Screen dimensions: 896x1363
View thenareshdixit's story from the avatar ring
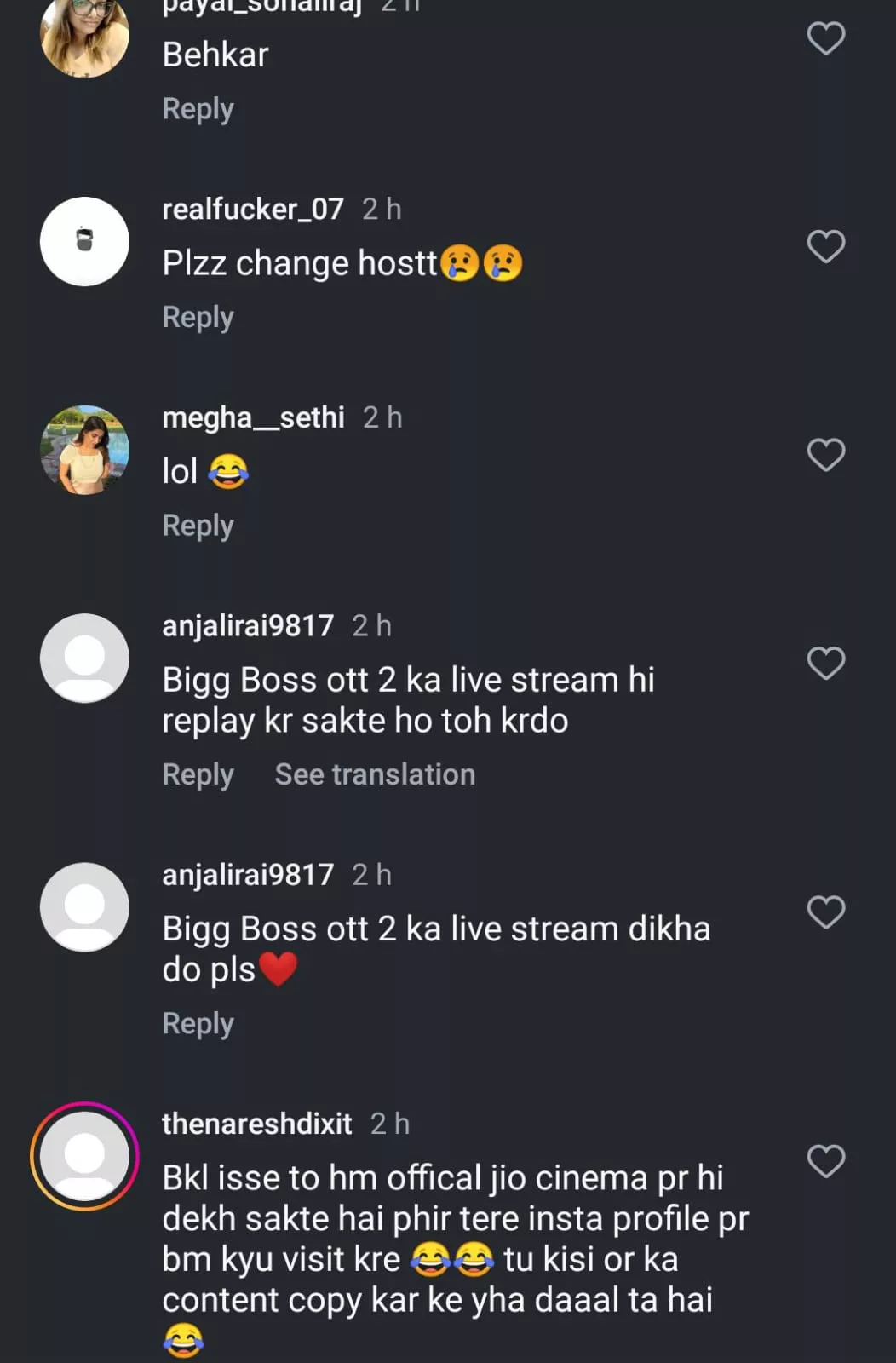click(x=84, y=1156)
